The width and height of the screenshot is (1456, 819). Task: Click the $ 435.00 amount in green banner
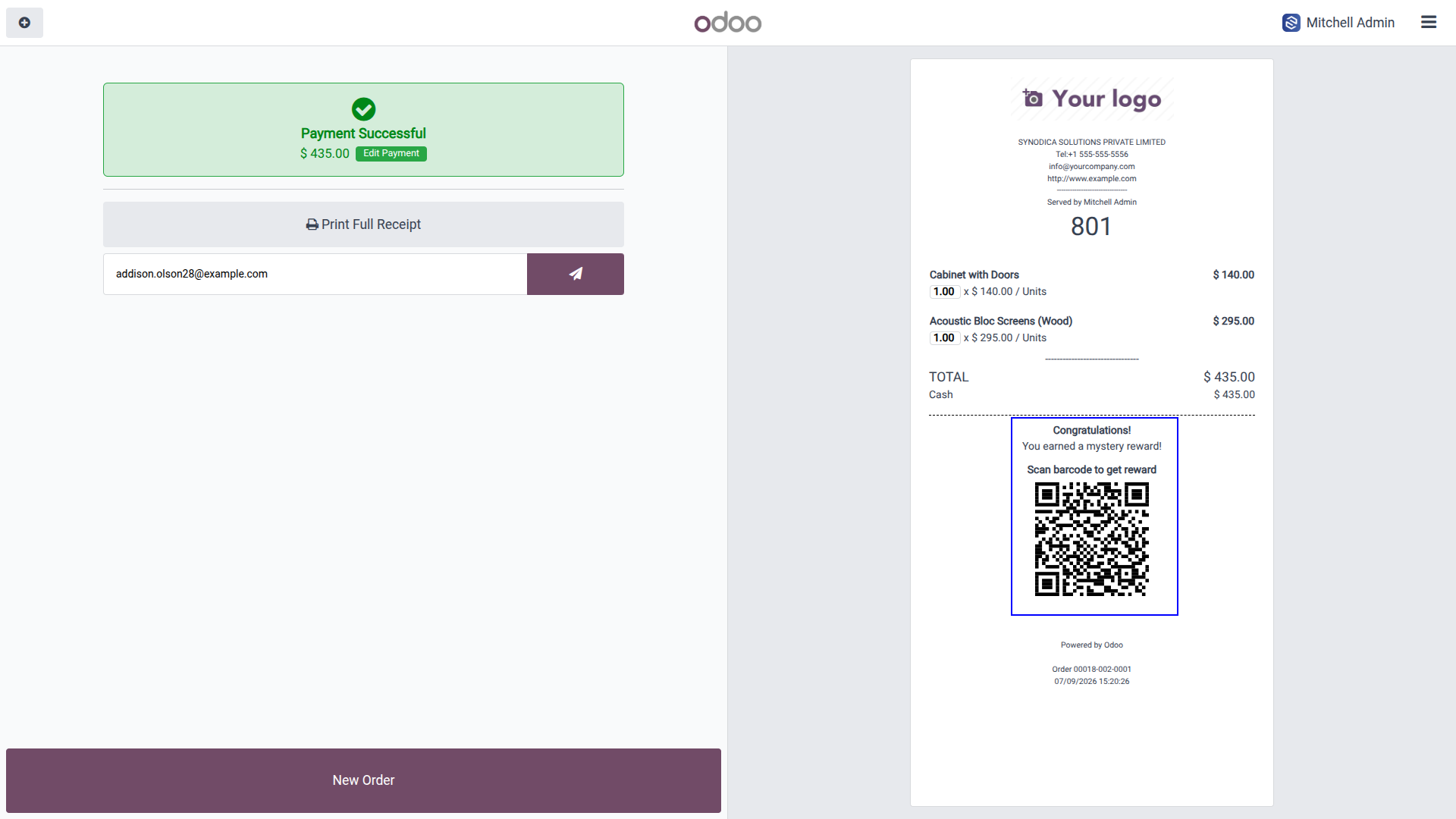tap(325, 154)
